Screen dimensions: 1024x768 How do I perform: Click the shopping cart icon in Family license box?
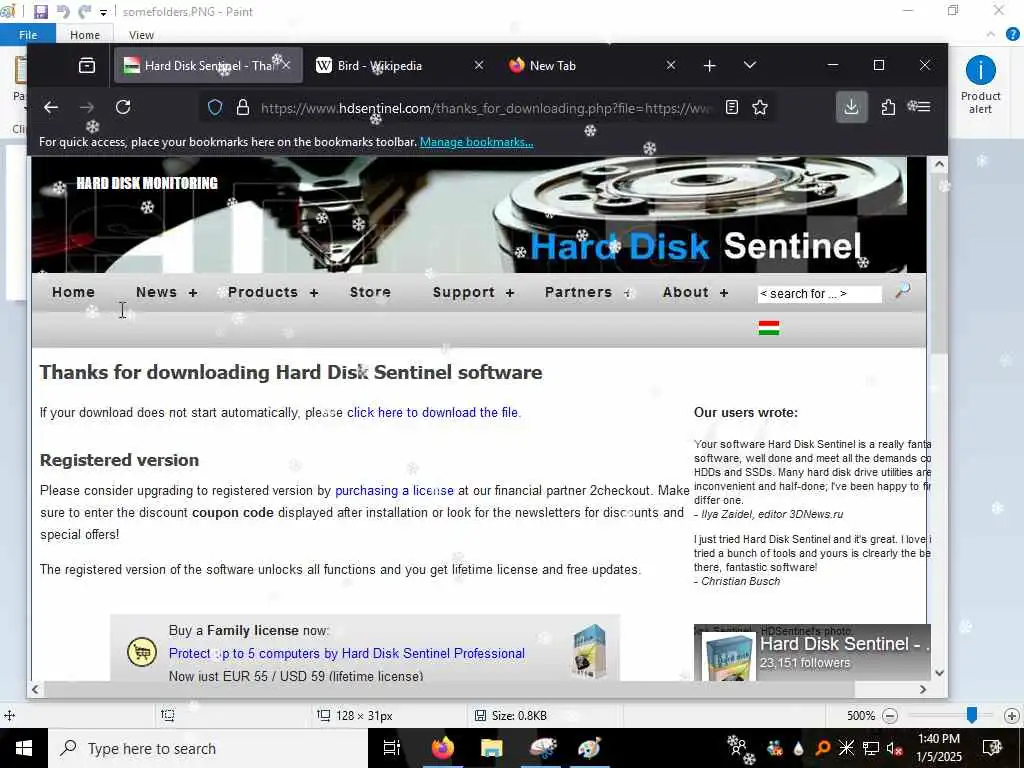coord(142,652)
